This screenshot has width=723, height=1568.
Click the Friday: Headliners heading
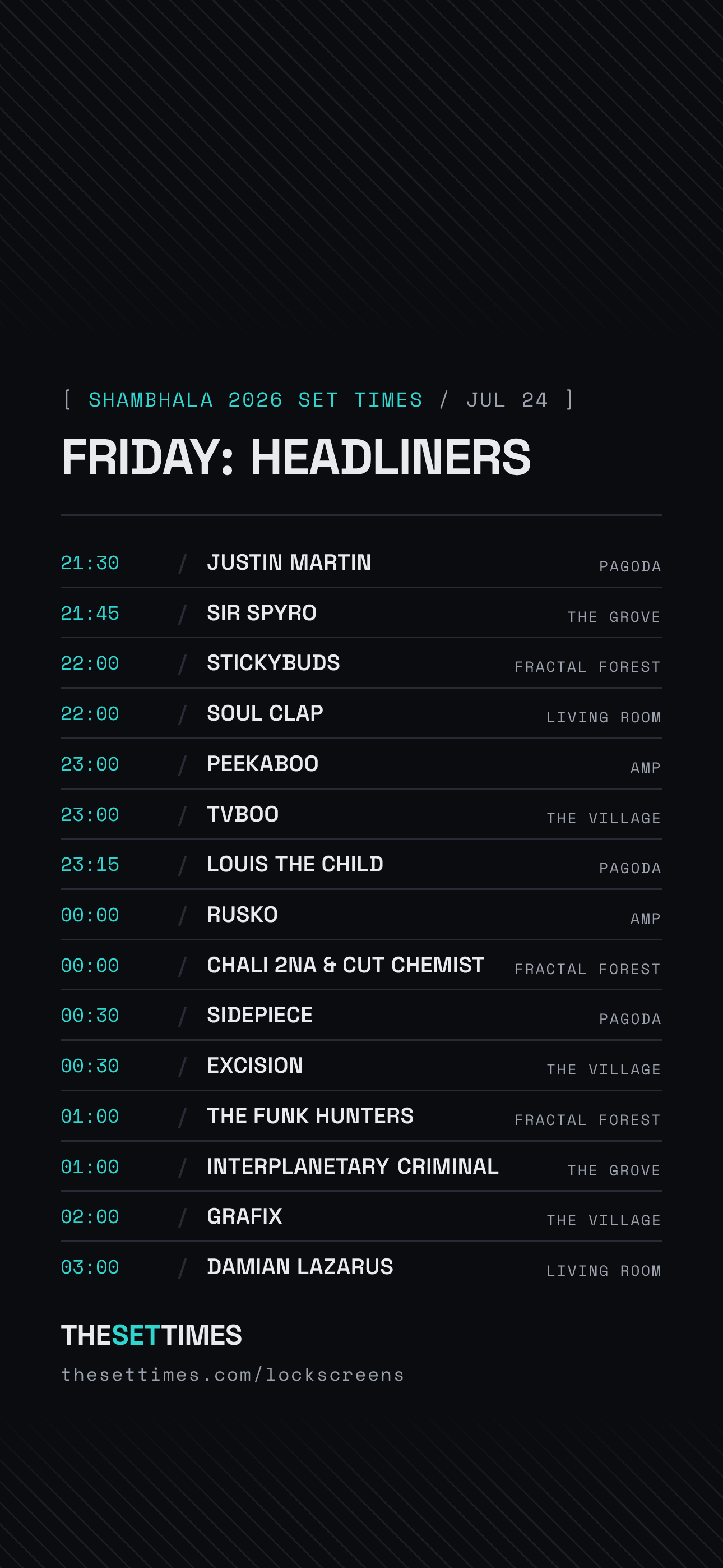[x=296, y=457]
